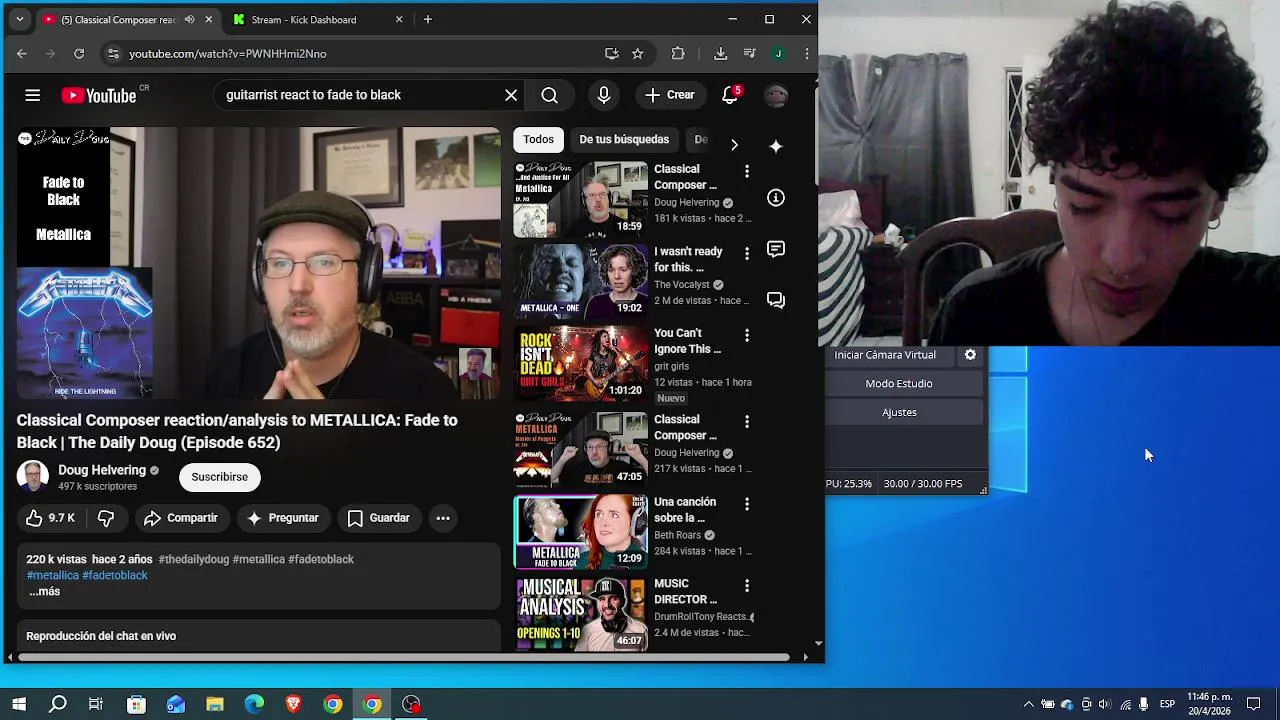Open Microsoft Store from the taskbar

pyautogui.click(x=136, y=704)
